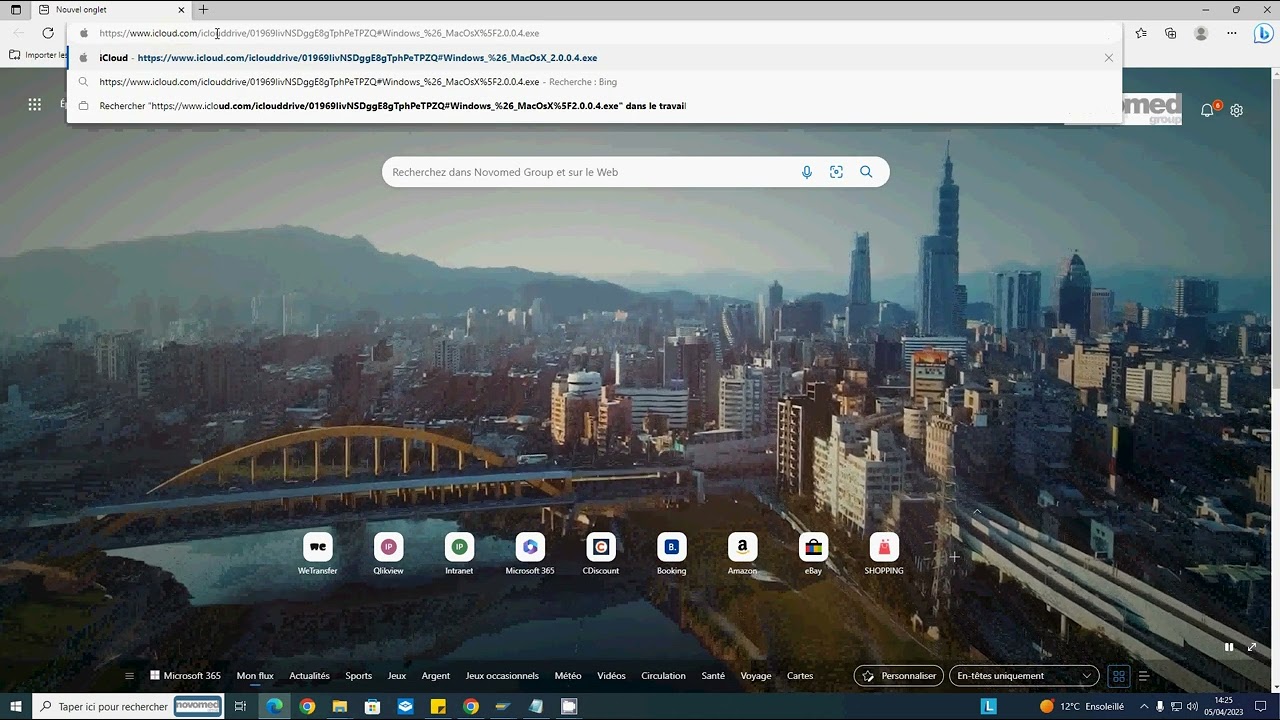Viewport: 1280px width, 720px height.
Task: Open the Qlikview quick link
Action: [x=388, y=554]
